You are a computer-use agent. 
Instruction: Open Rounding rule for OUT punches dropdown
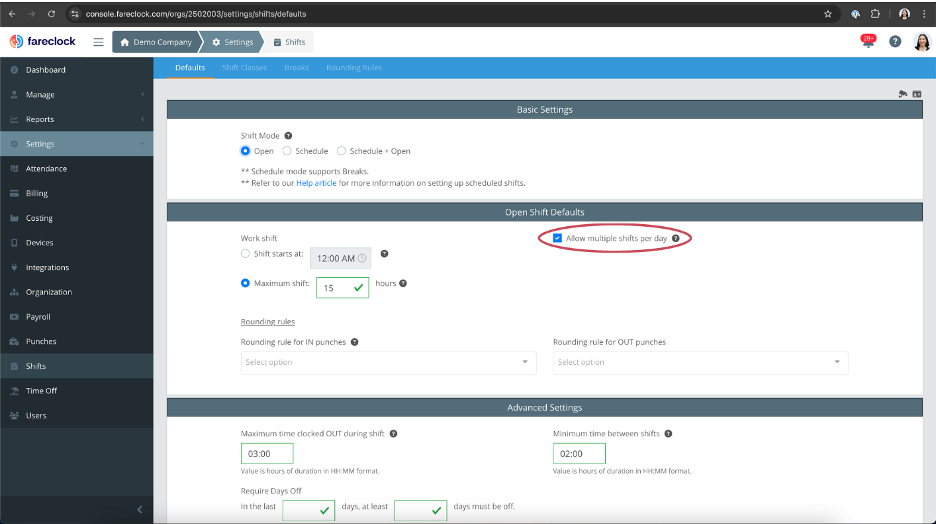click(x=700, y=363)
